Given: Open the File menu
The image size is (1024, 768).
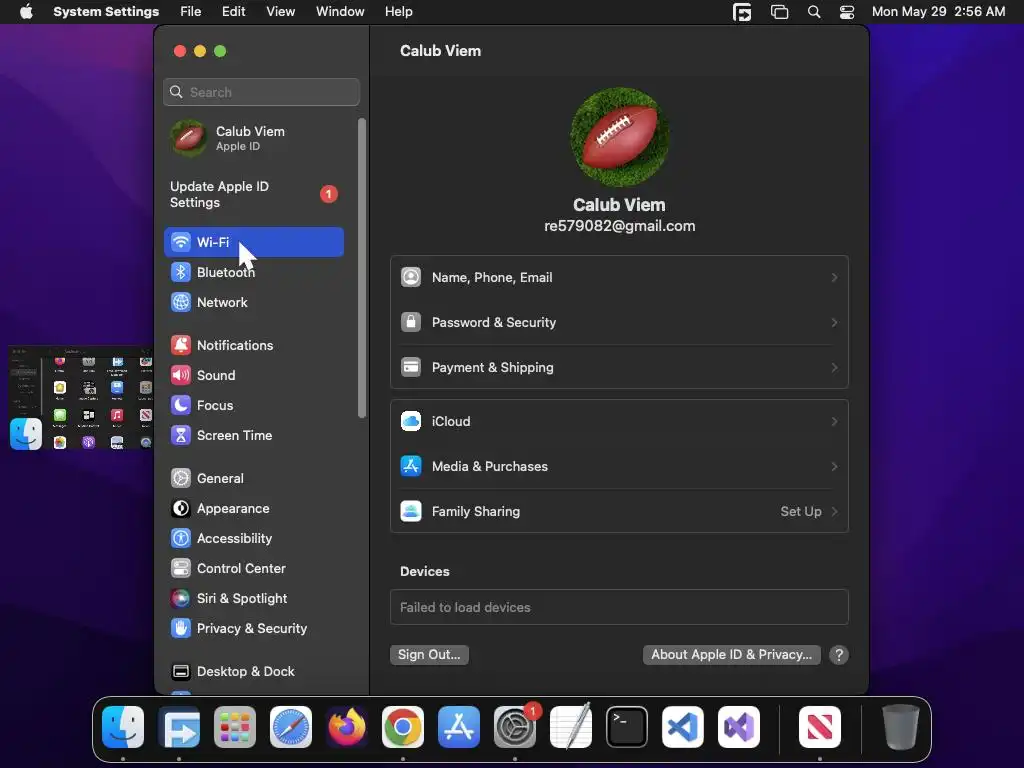Looking at the screenshot, I should tap(191, 12).
